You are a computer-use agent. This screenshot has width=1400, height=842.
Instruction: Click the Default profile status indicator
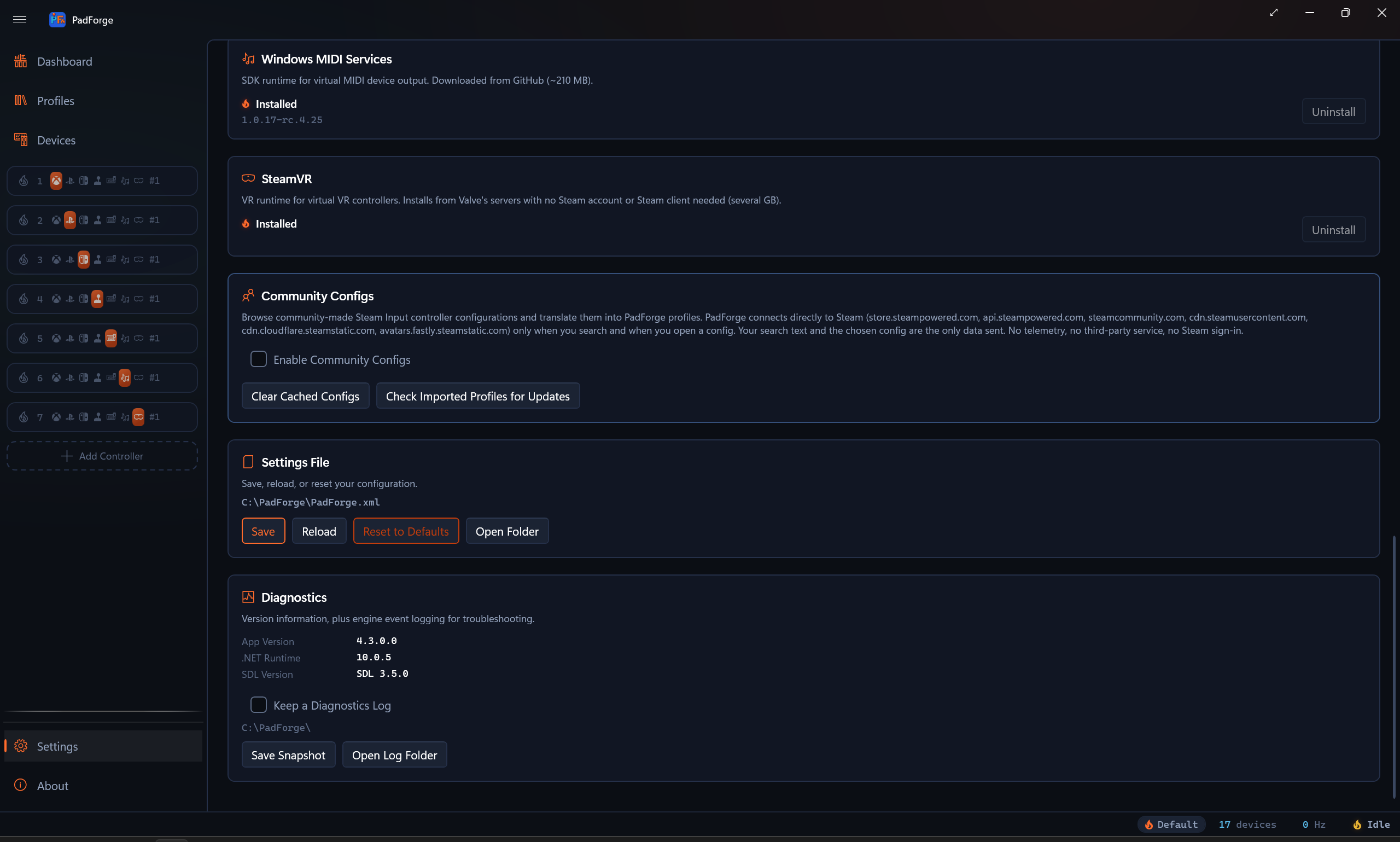[x=1171, y=824]
